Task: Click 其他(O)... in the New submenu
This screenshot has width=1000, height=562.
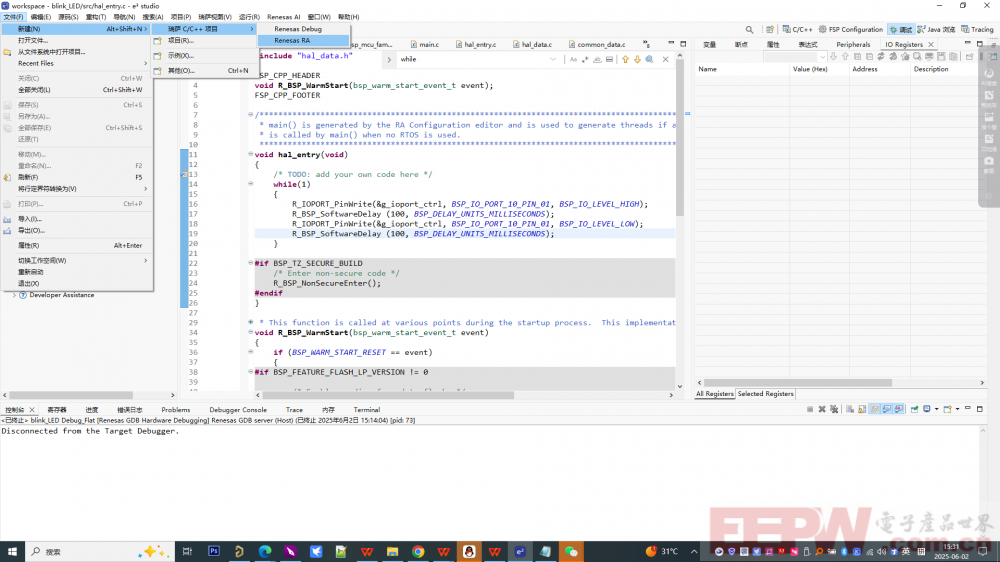Action: tap(204, 71)
